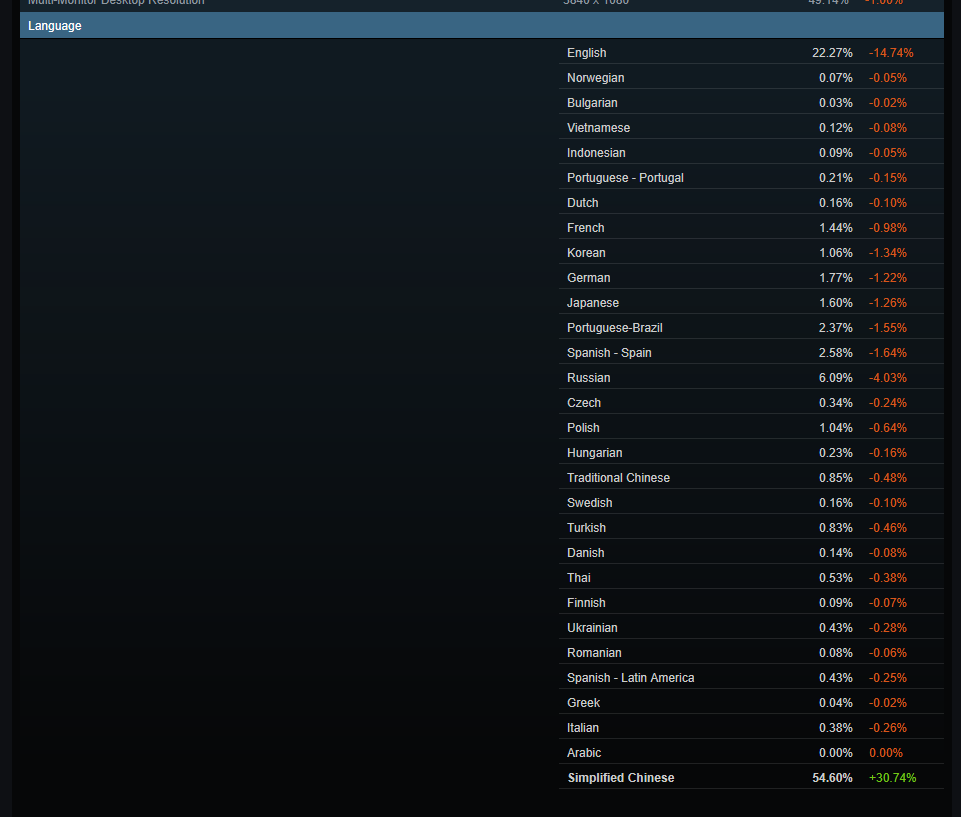Image resolution: width=961 pixels, height=817 pixels.
Task: Select the Czech entry
Action: point(751,403)
